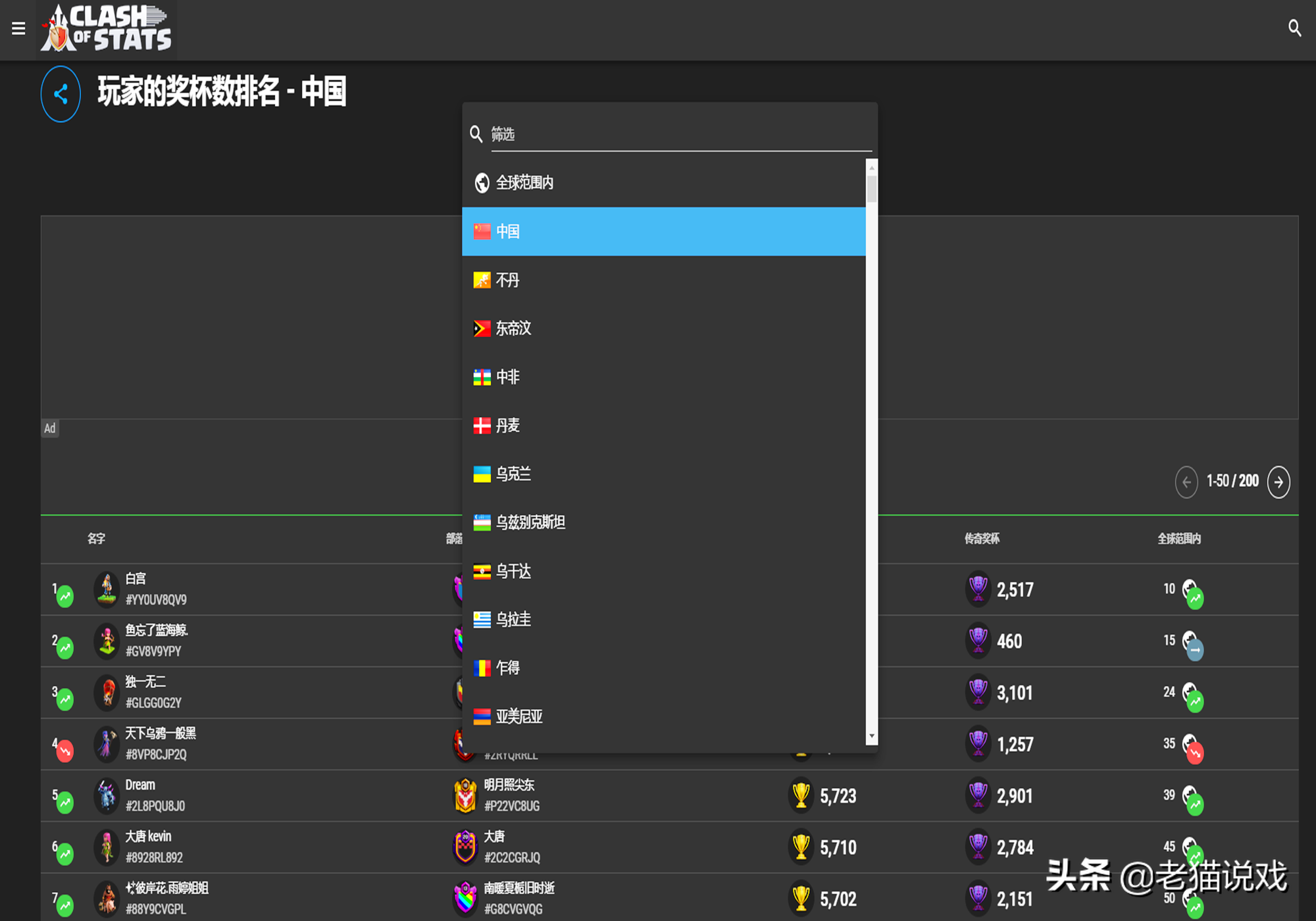Open the search magnifier in header
The image size is (1316, 921).
(1294, 28)
